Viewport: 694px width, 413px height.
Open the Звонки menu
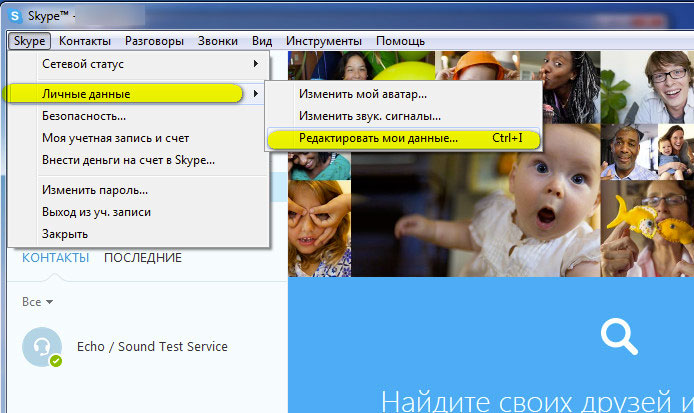[217, 41]
